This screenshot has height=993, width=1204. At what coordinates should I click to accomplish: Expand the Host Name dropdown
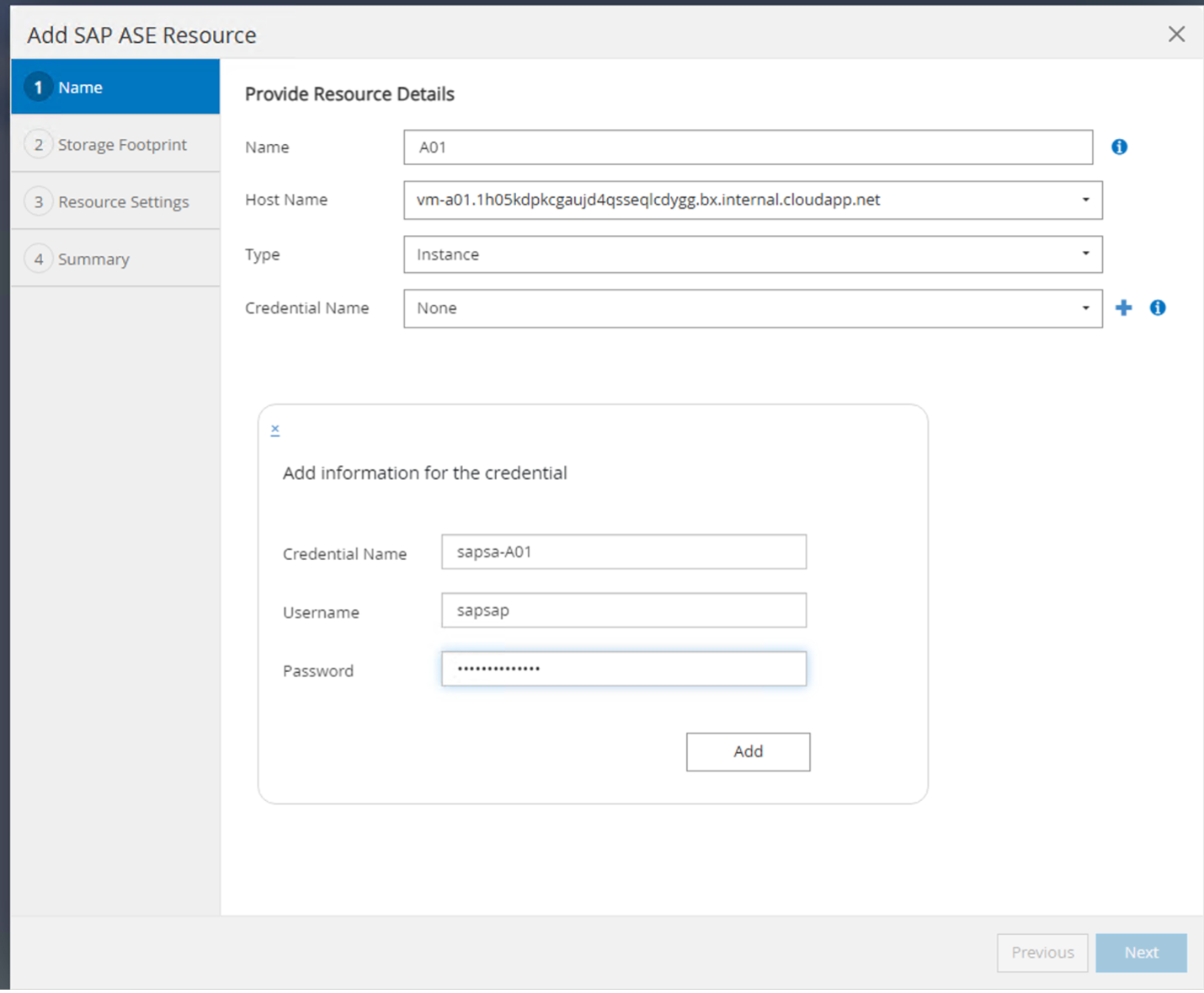click(x=1085, y=200)
